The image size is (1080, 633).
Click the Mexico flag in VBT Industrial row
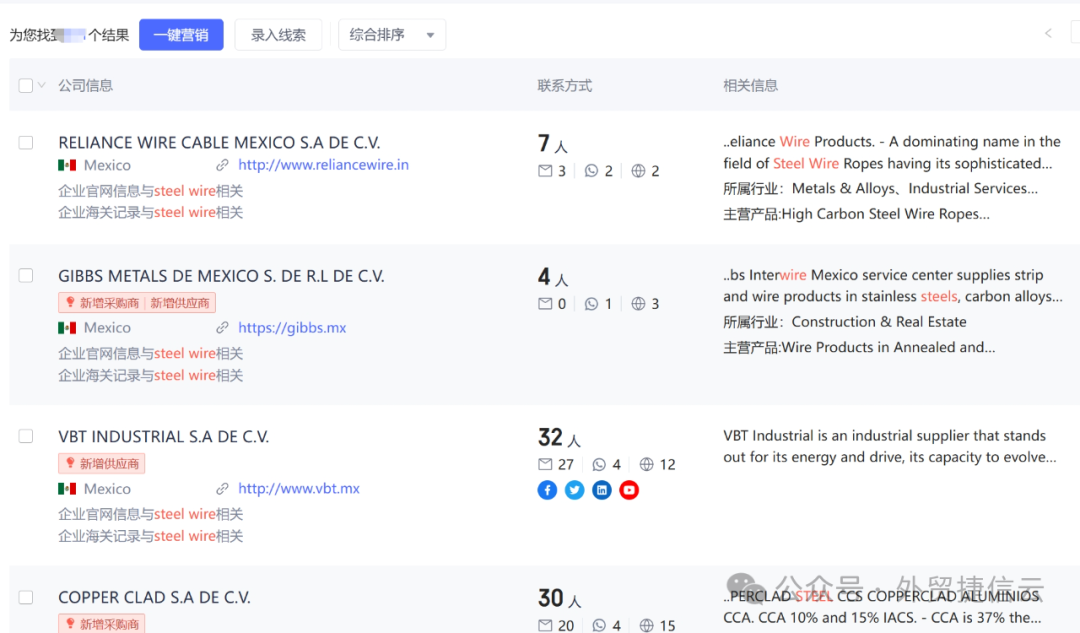(x=67, y=489)
